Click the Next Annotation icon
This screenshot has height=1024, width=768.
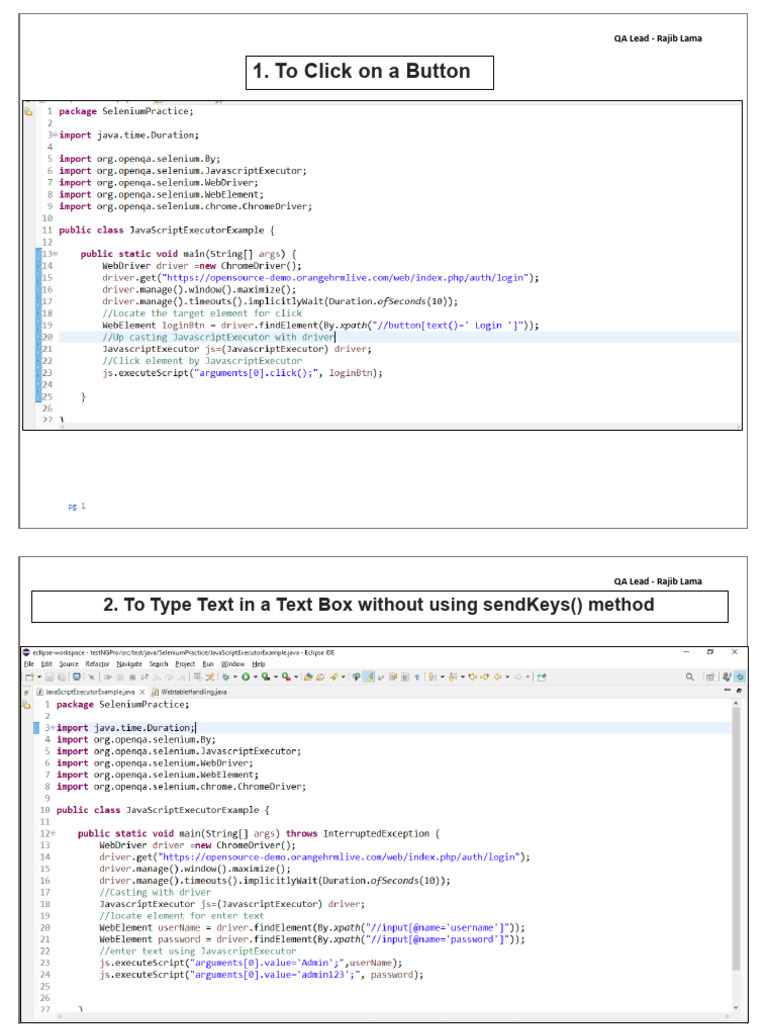(432, 677)
